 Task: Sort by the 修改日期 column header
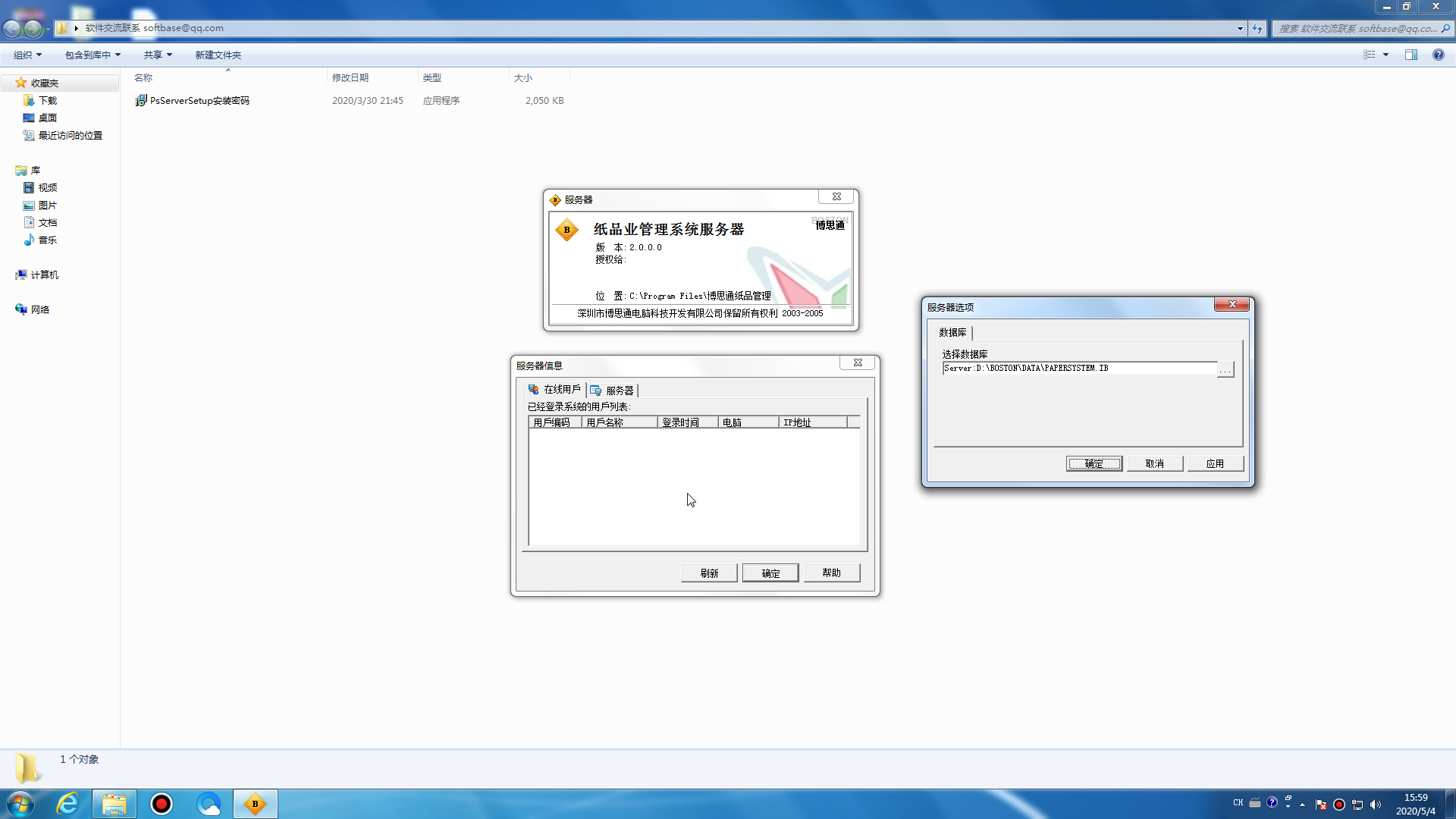(x=350, y=77)
